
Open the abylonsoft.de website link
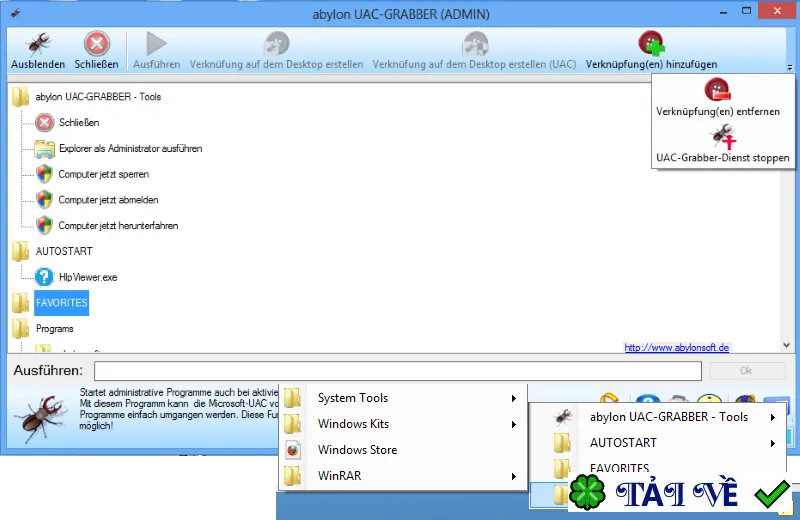coord(677,348)
